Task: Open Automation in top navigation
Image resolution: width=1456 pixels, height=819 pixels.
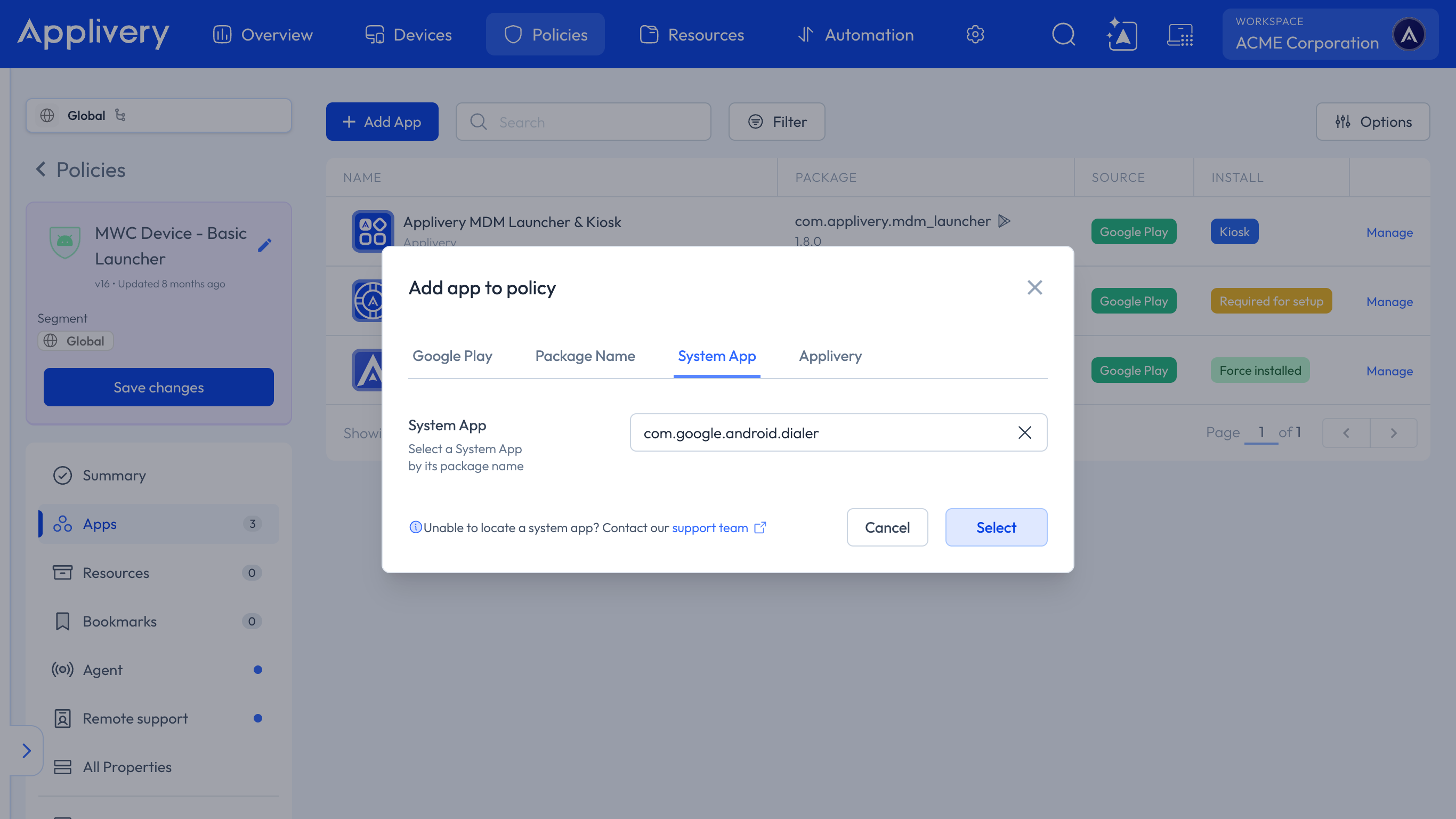Action: [855, 35]
